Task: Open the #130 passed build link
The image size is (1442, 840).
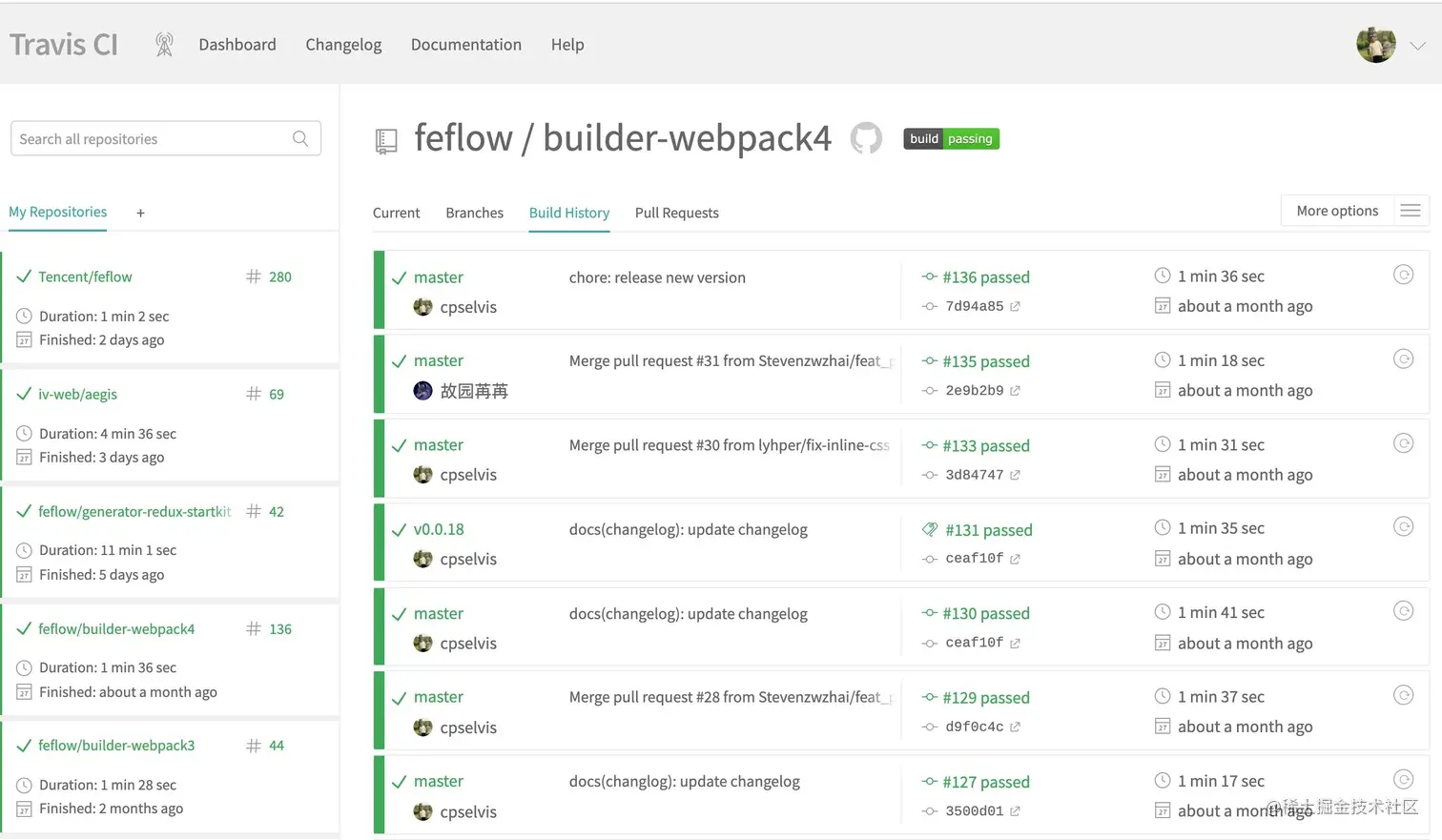Action: click(986, 614)
